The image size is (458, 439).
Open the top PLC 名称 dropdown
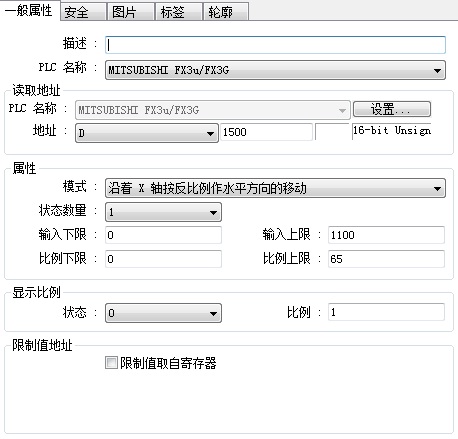click(275, 70)
